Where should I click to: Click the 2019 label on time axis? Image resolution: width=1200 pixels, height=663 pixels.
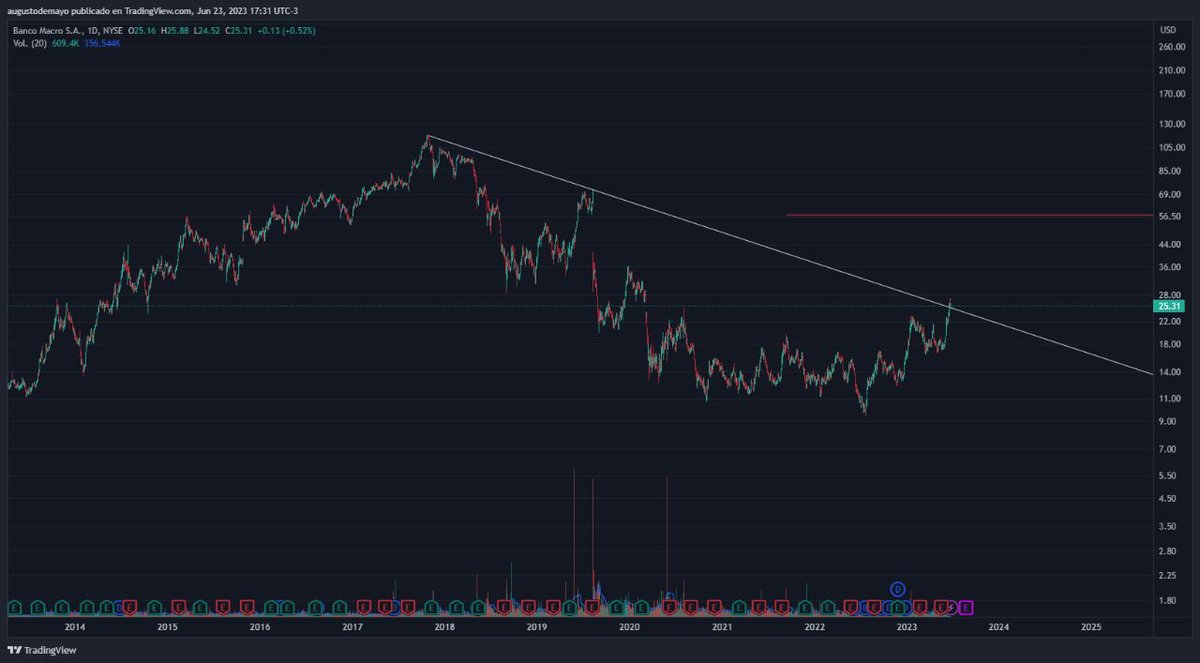(x=537, y=626)
